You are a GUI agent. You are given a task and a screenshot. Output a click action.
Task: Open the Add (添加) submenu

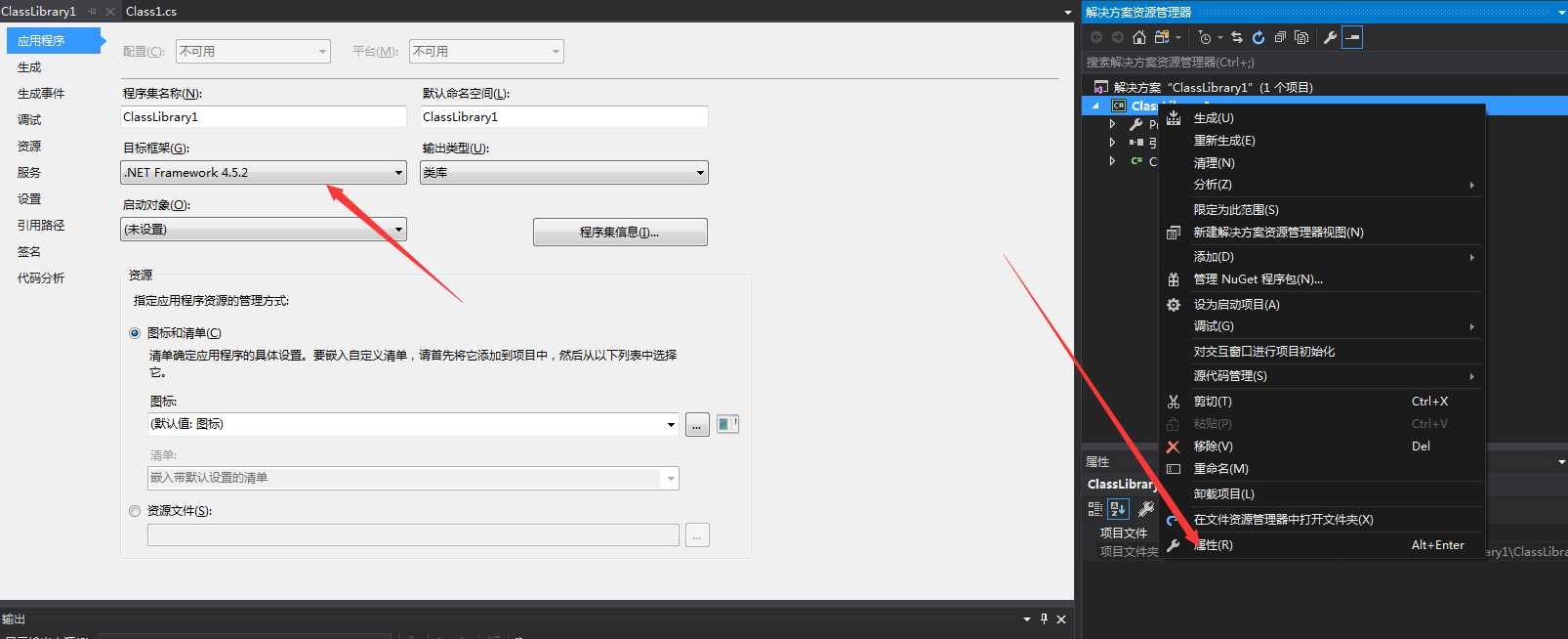[x=1321, y=257]
